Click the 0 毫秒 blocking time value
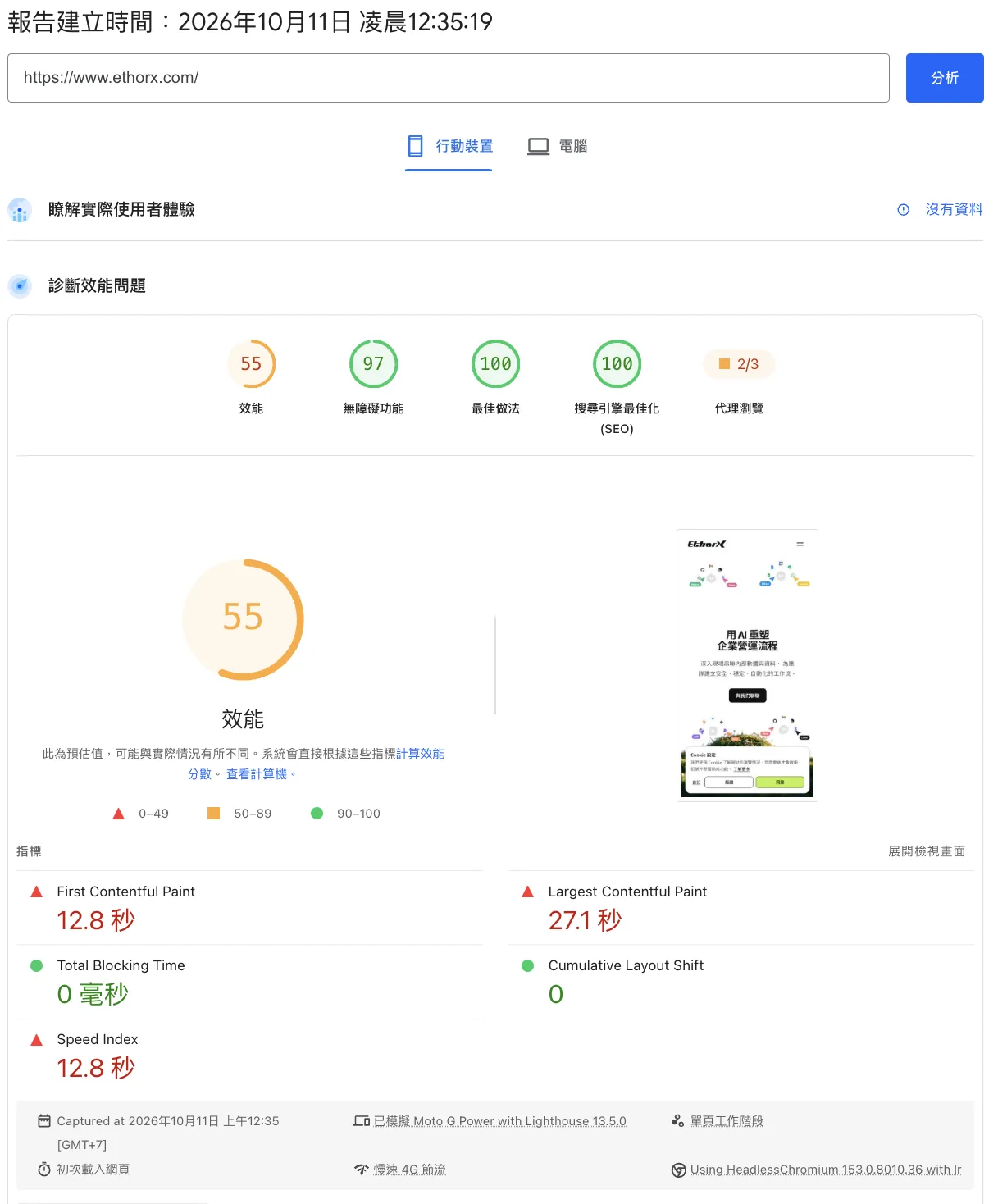Screen dimensions: 998x1204 click(93, 994)
